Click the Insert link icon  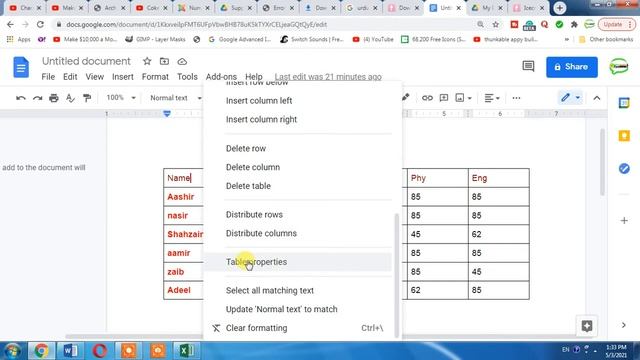(x=427, y=98)
